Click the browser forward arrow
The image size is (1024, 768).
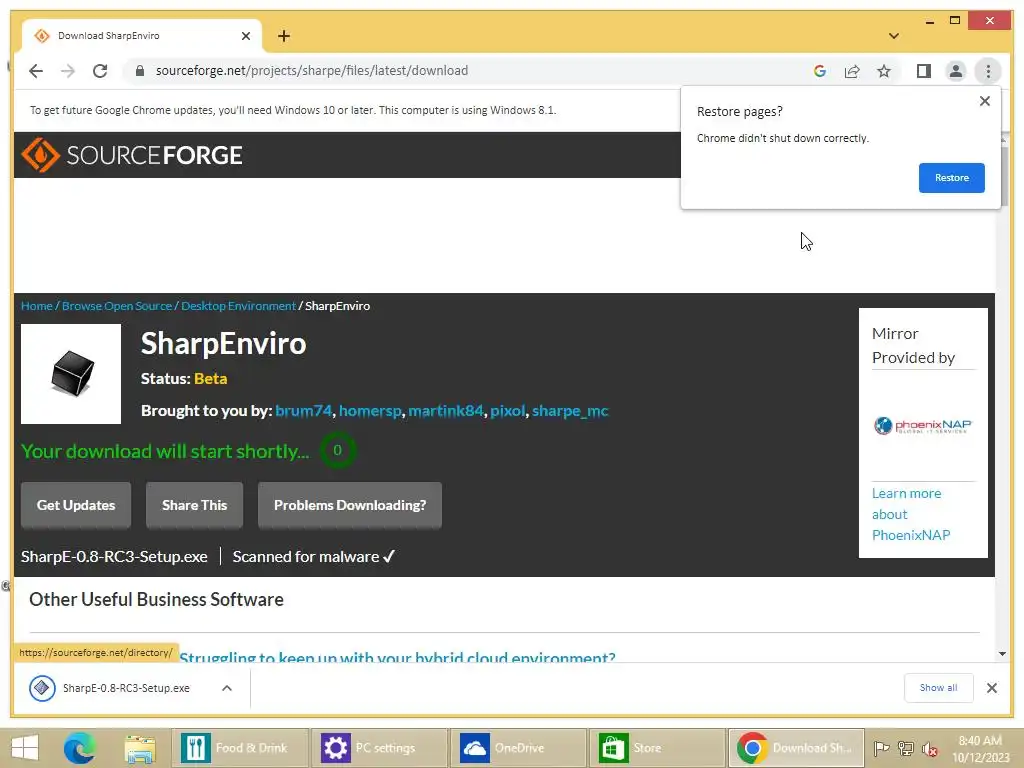tap(68, 71)
